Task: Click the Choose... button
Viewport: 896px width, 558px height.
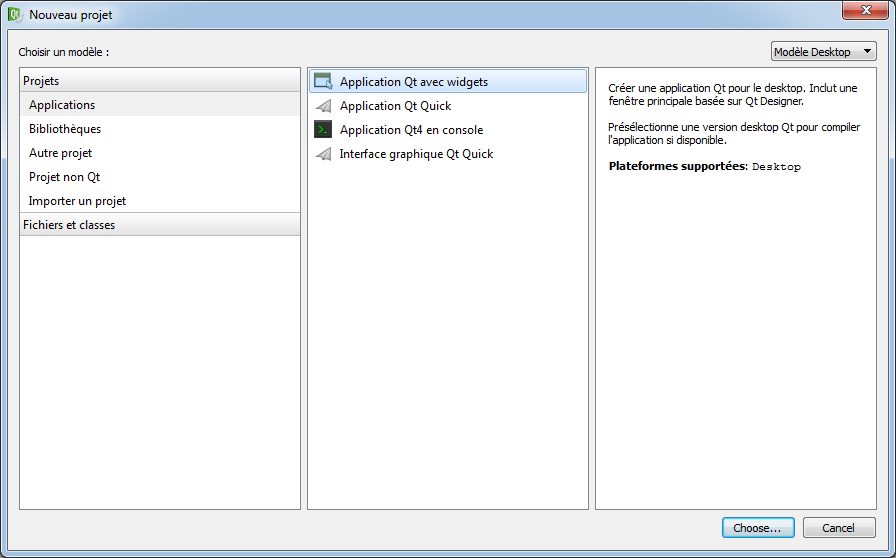Action: 758,528
